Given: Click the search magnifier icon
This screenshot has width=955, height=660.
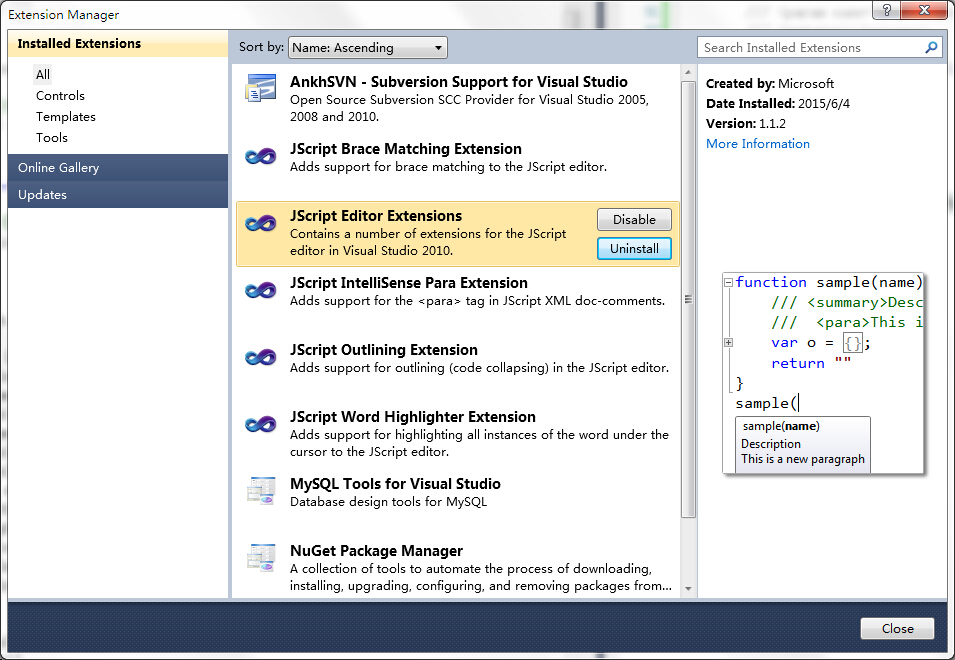Looking at the screenshot, I should [x=931, y=47].
